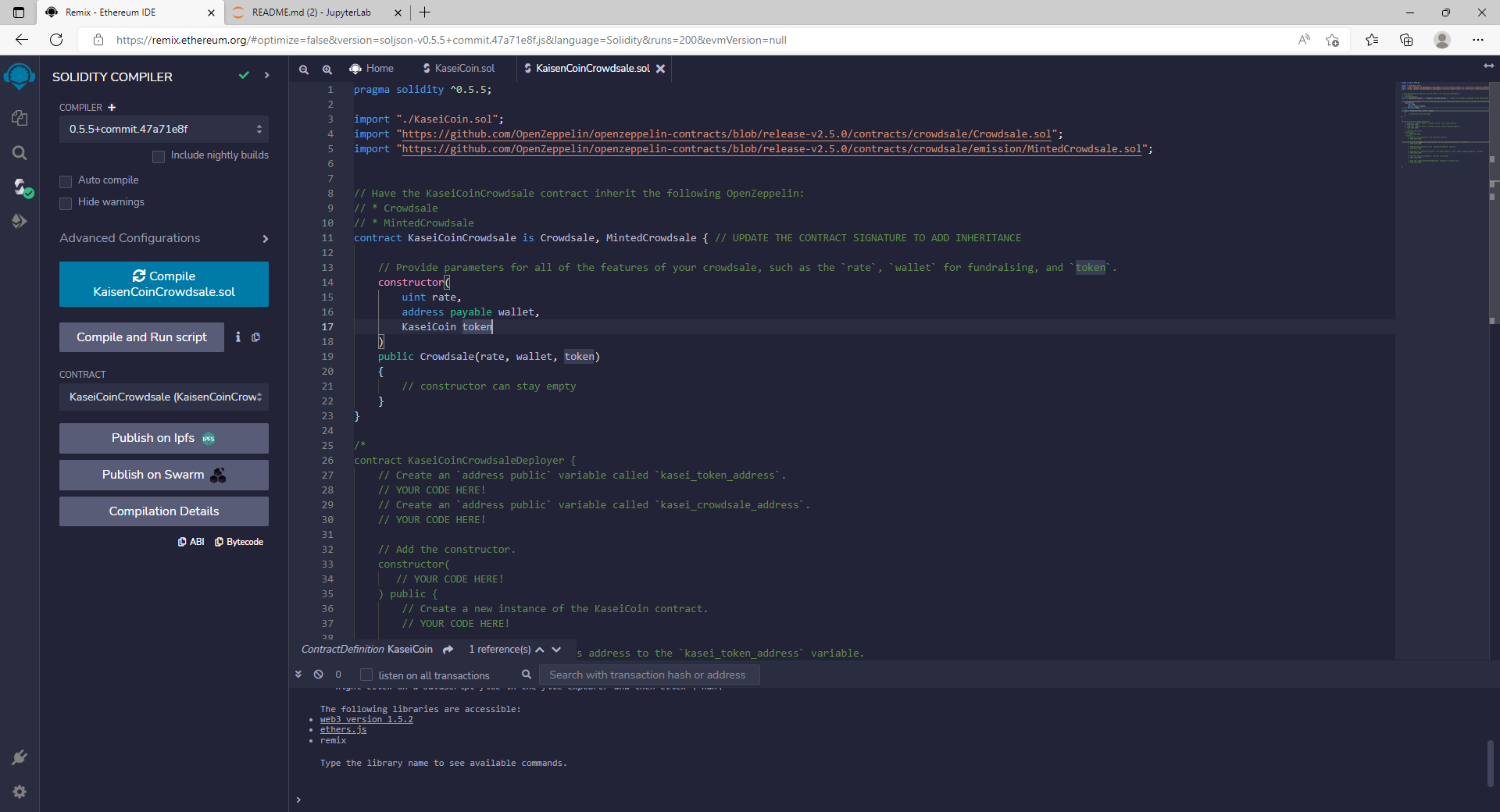Zoom out the editor font
The width and height of the screenshot is (1500, 812).
pos(304,69)
